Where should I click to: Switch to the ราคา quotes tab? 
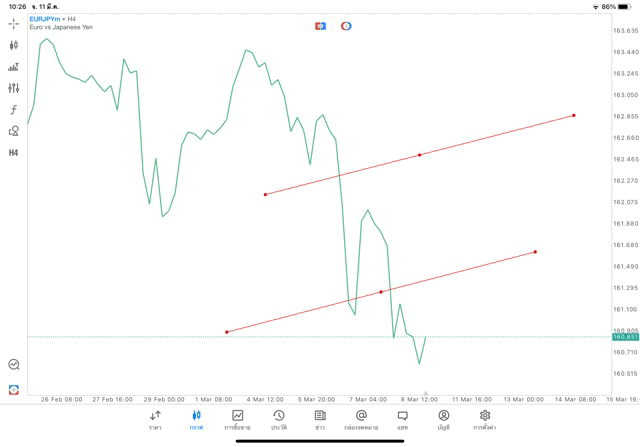(x=155, y=419)
